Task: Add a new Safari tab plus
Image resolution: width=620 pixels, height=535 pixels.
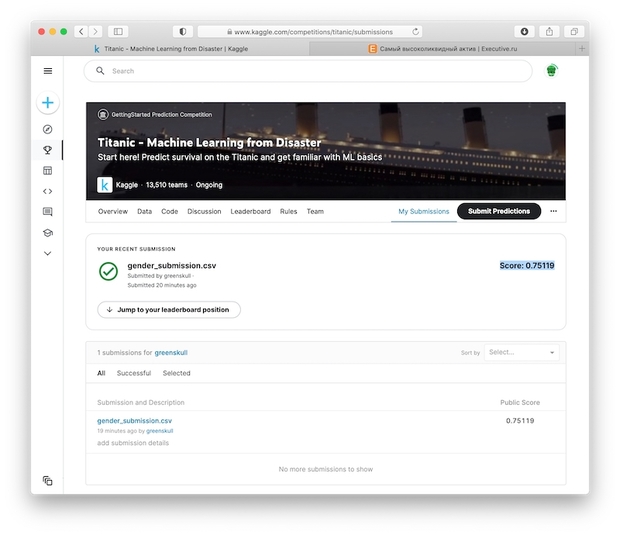Action: point(582,49)
